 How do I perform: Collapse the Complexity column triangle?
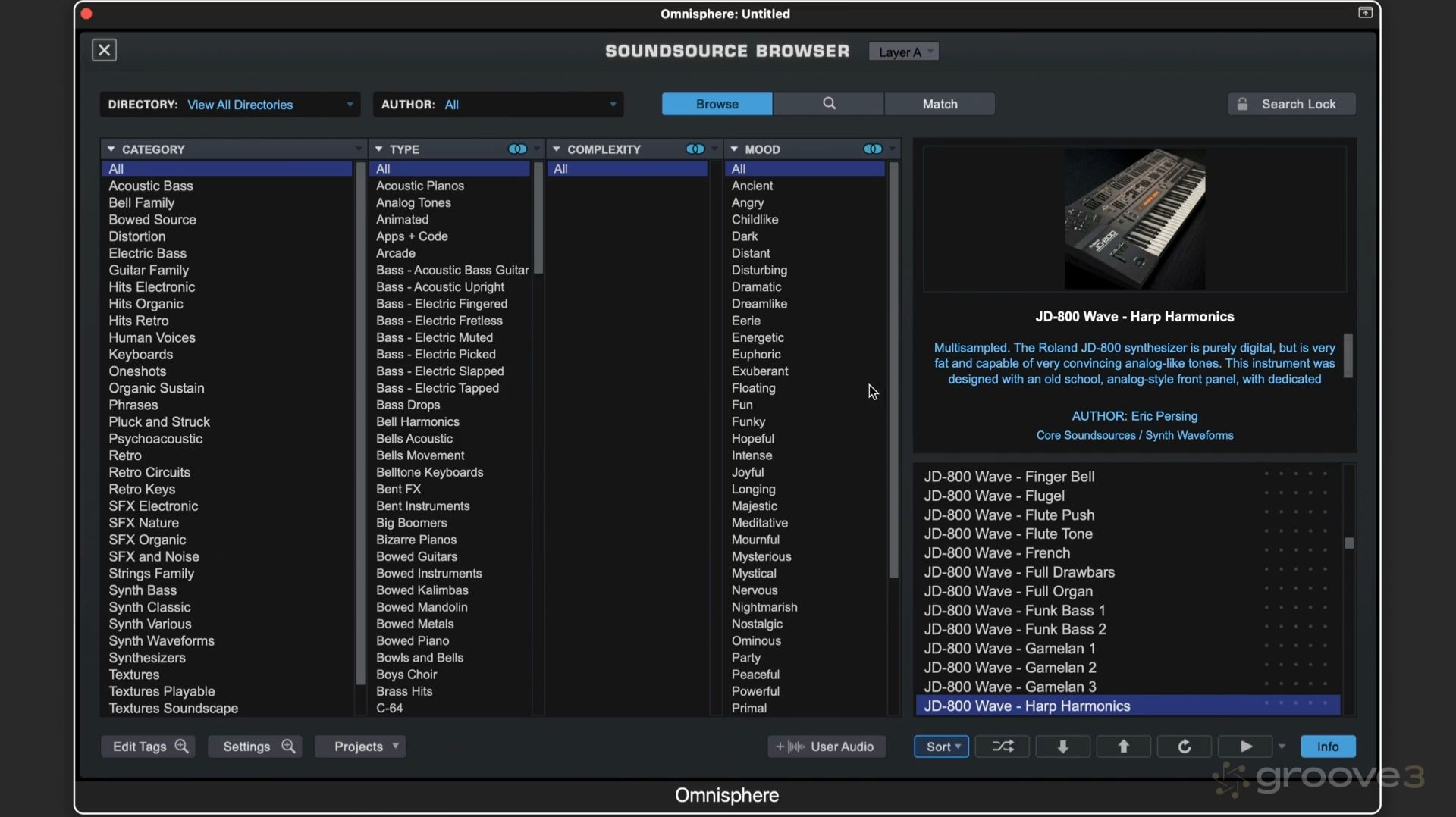(557, 149)
